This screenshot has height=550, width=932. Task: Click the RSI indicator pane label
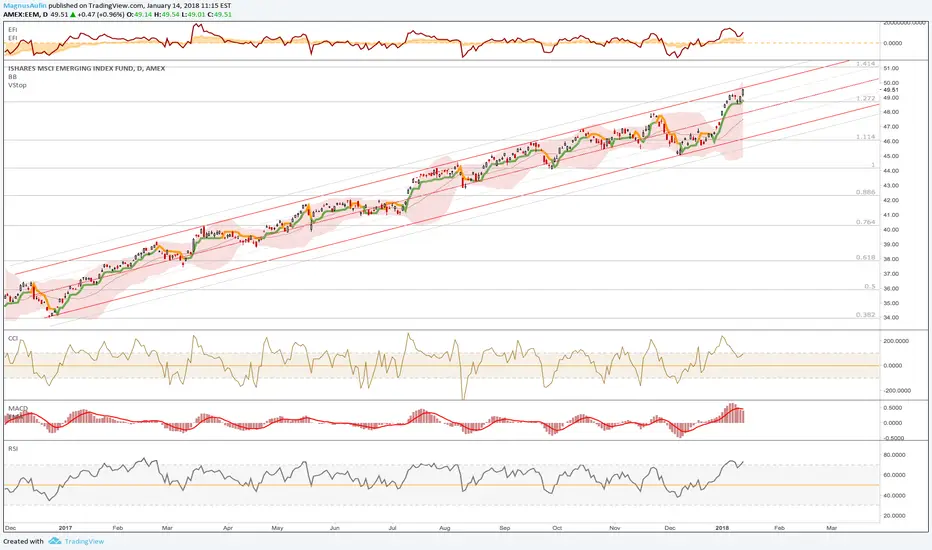[x=12, y=448]
